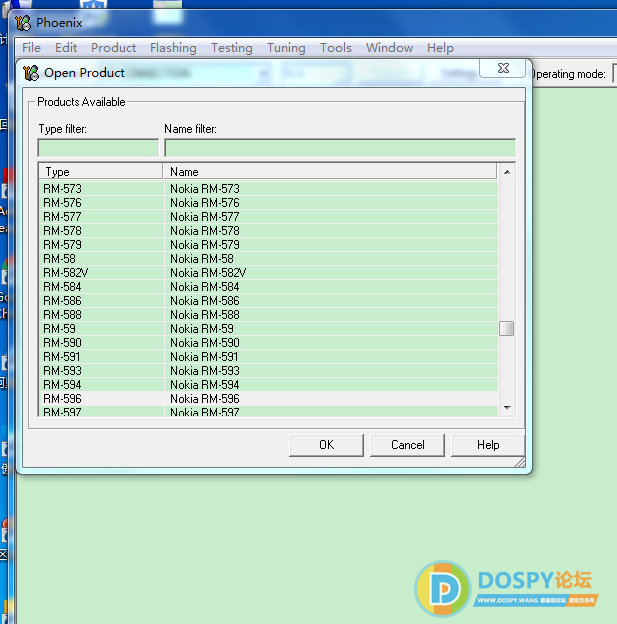
Task: Click the Phoenix application icon in title bar
Action: pos(23,23)
